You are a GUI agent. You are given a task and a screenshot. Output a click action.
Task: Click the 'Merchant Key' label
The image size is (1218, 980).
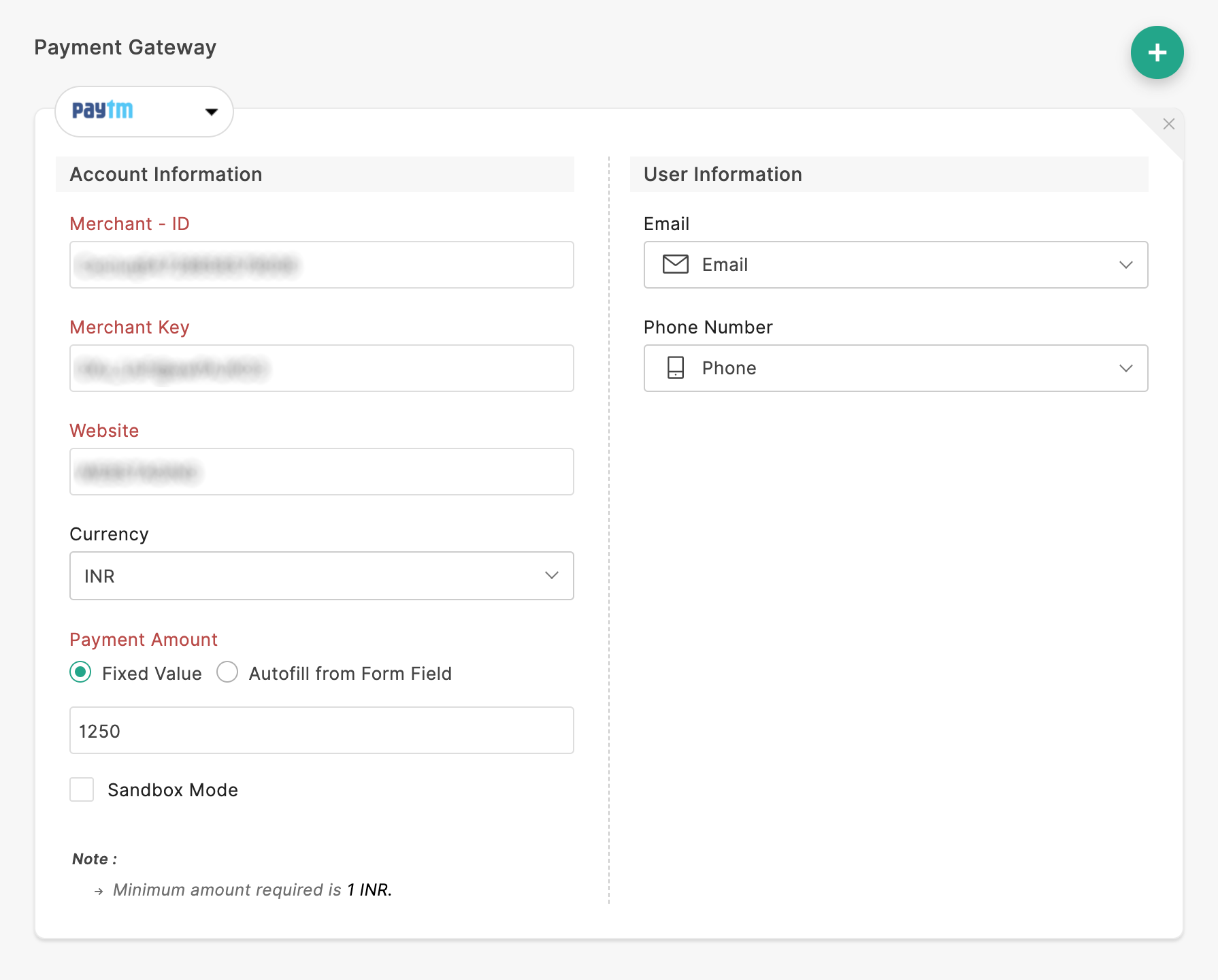pyautogui.click(x=129, y=327)
